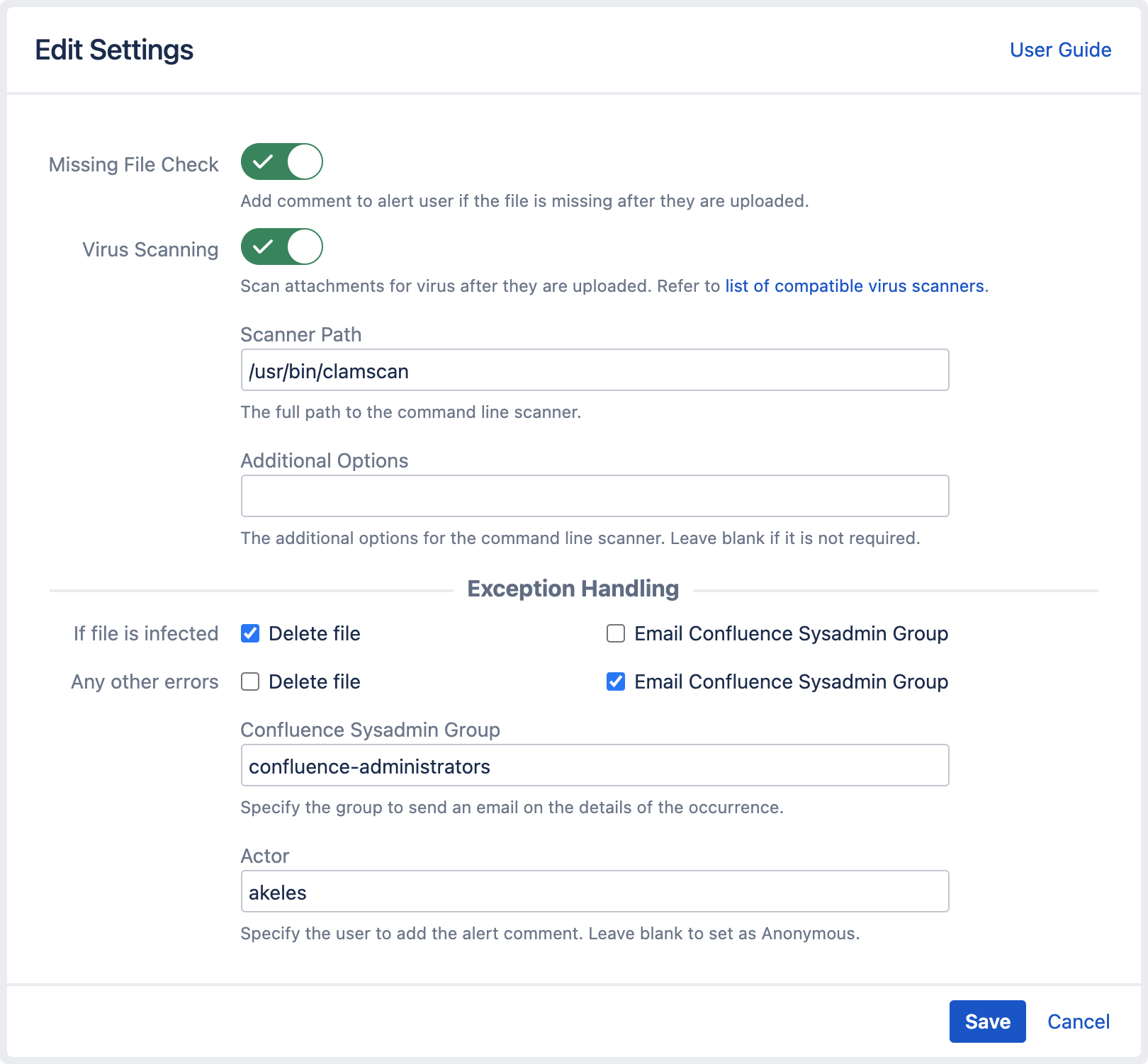Disable the Missing File Check toggle
Screen dimensions: 1148x1064
click(281, 162)
